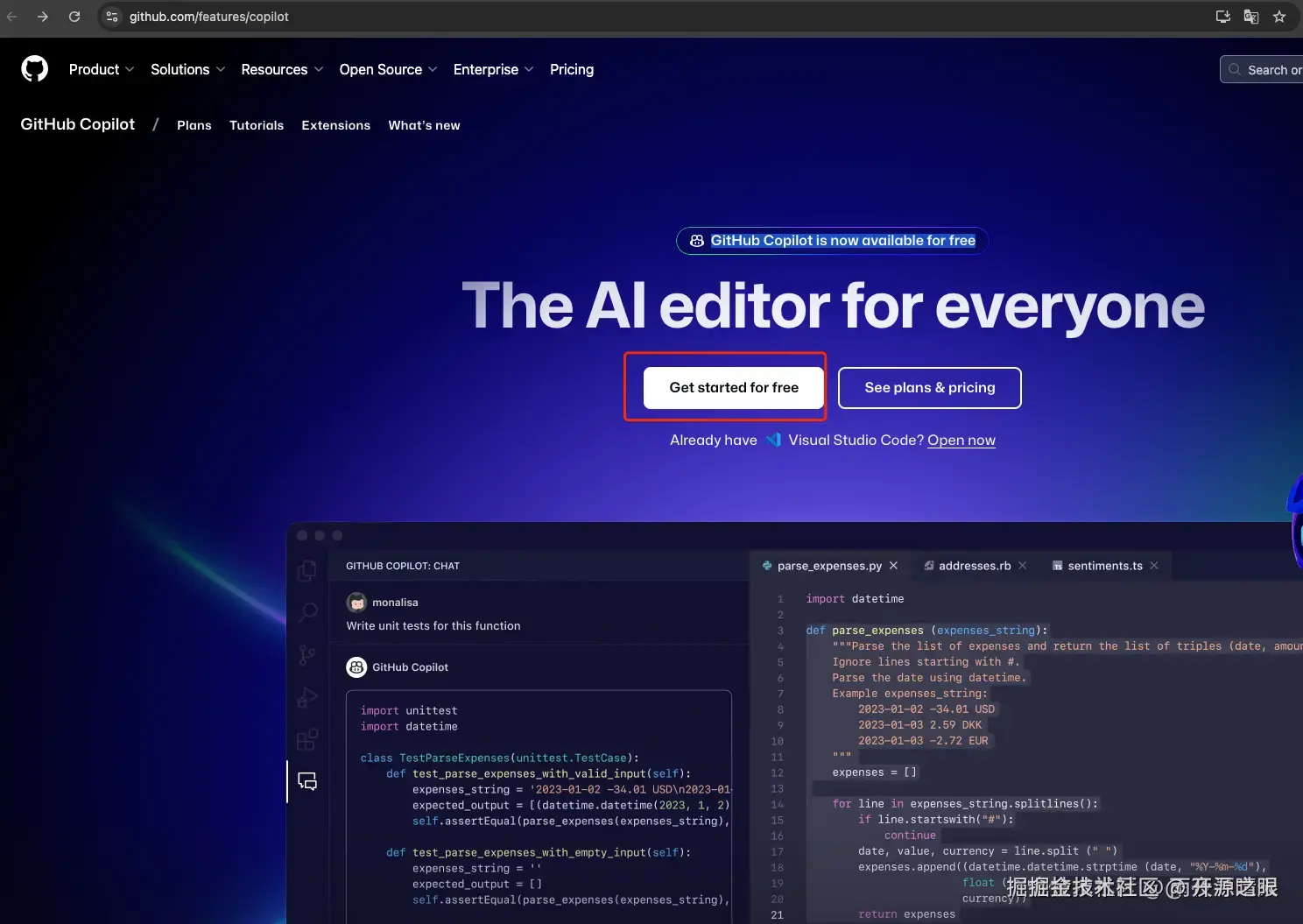
Task: Click line number 21 in the editor gutter
Action: pos(777,914)
